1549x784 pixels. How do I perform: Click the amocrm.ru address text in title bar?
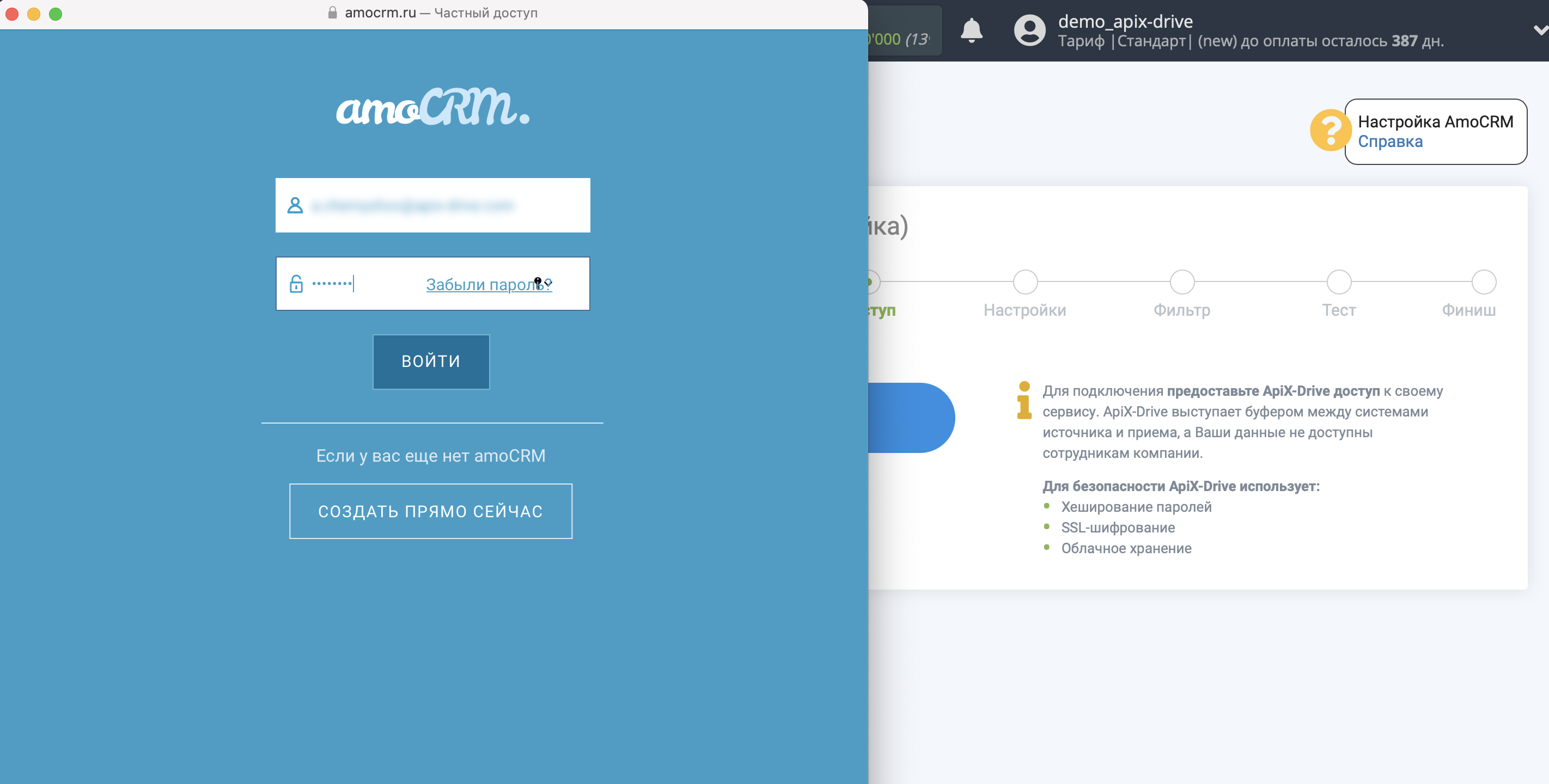(x=380, y=13)
